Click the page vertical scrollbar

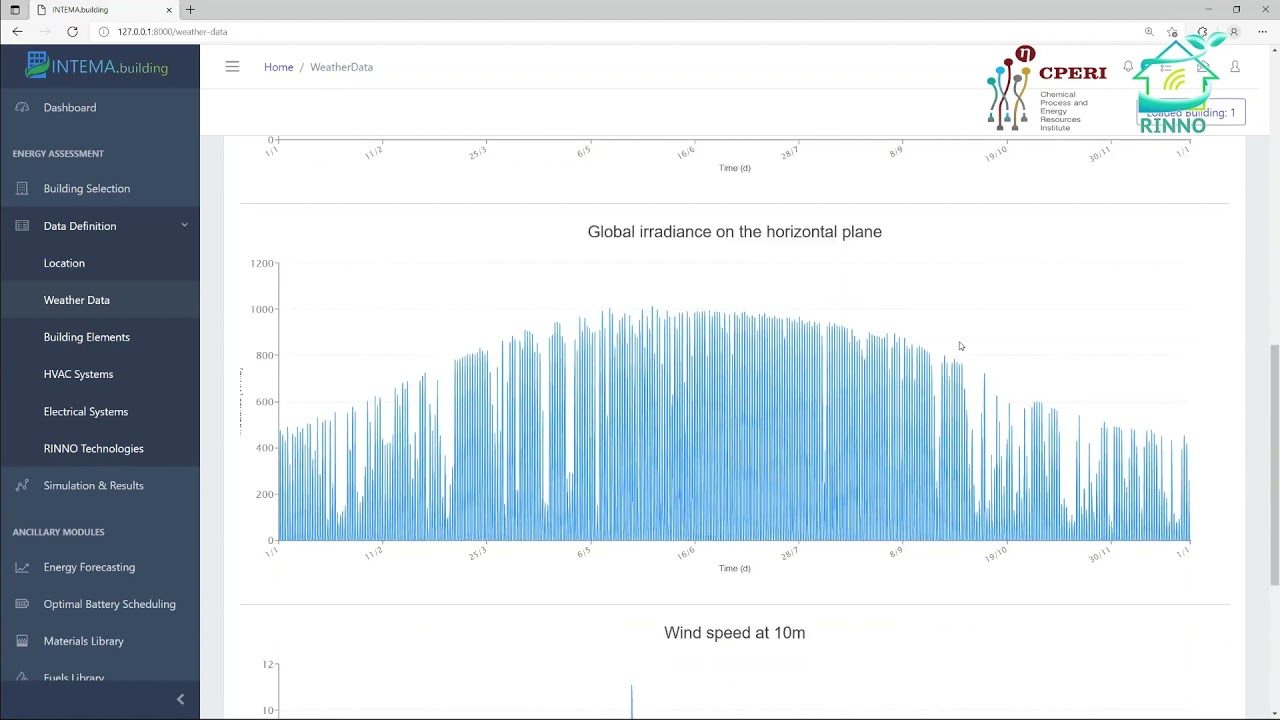1274,465
